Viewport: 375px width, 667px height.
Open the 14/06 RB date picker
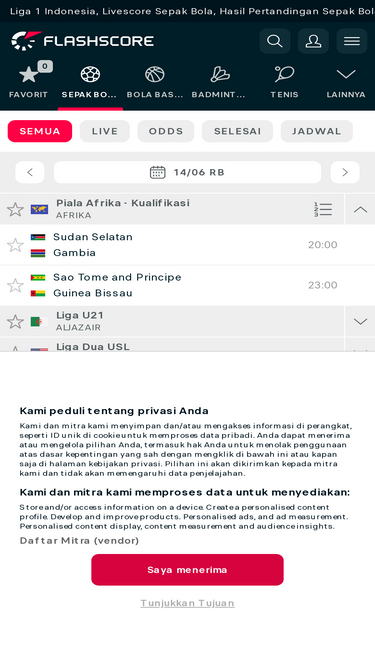click(x=188, y=172)
